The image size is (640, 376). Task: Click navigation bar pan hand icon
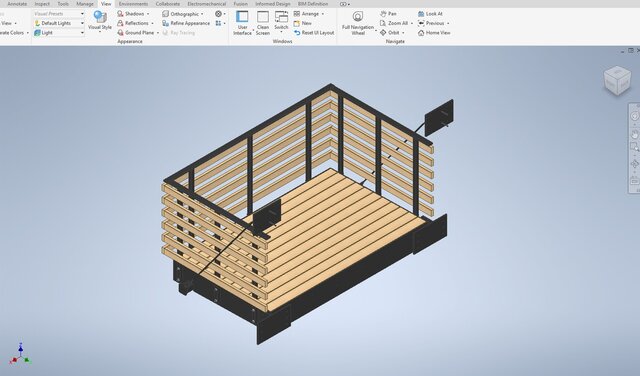pos(634,134)
